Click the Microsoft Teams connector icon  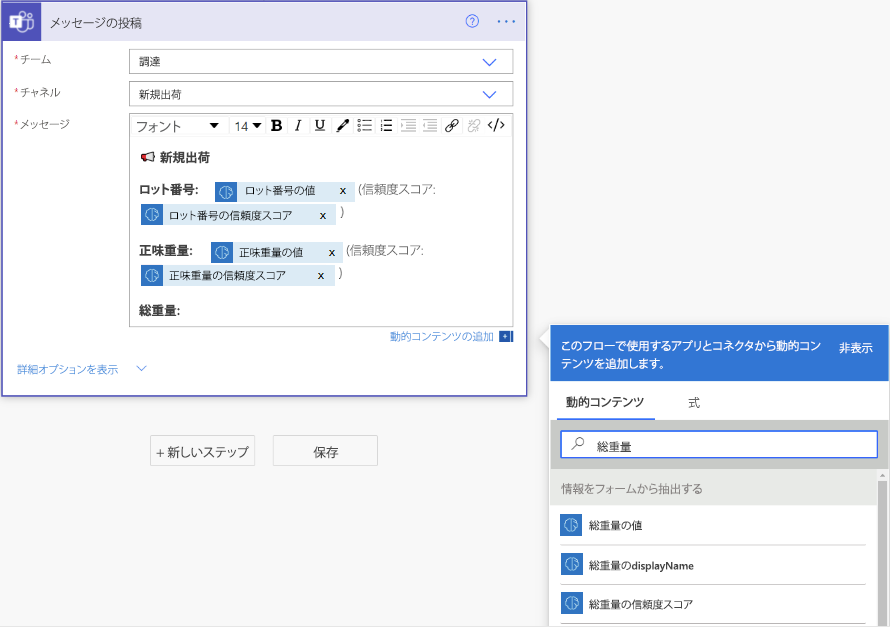[x=22, y=22]
